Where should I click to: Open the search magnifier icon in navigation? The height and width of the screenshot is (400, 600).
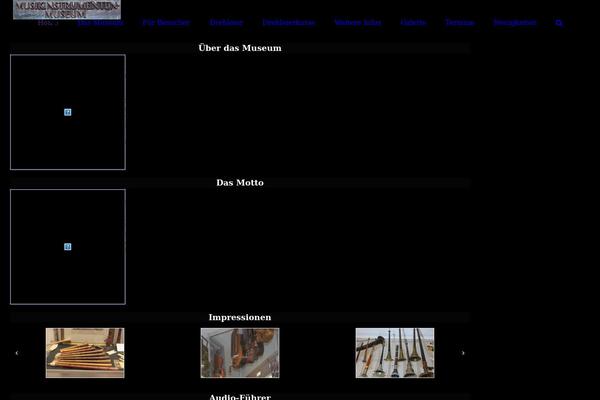559,23
